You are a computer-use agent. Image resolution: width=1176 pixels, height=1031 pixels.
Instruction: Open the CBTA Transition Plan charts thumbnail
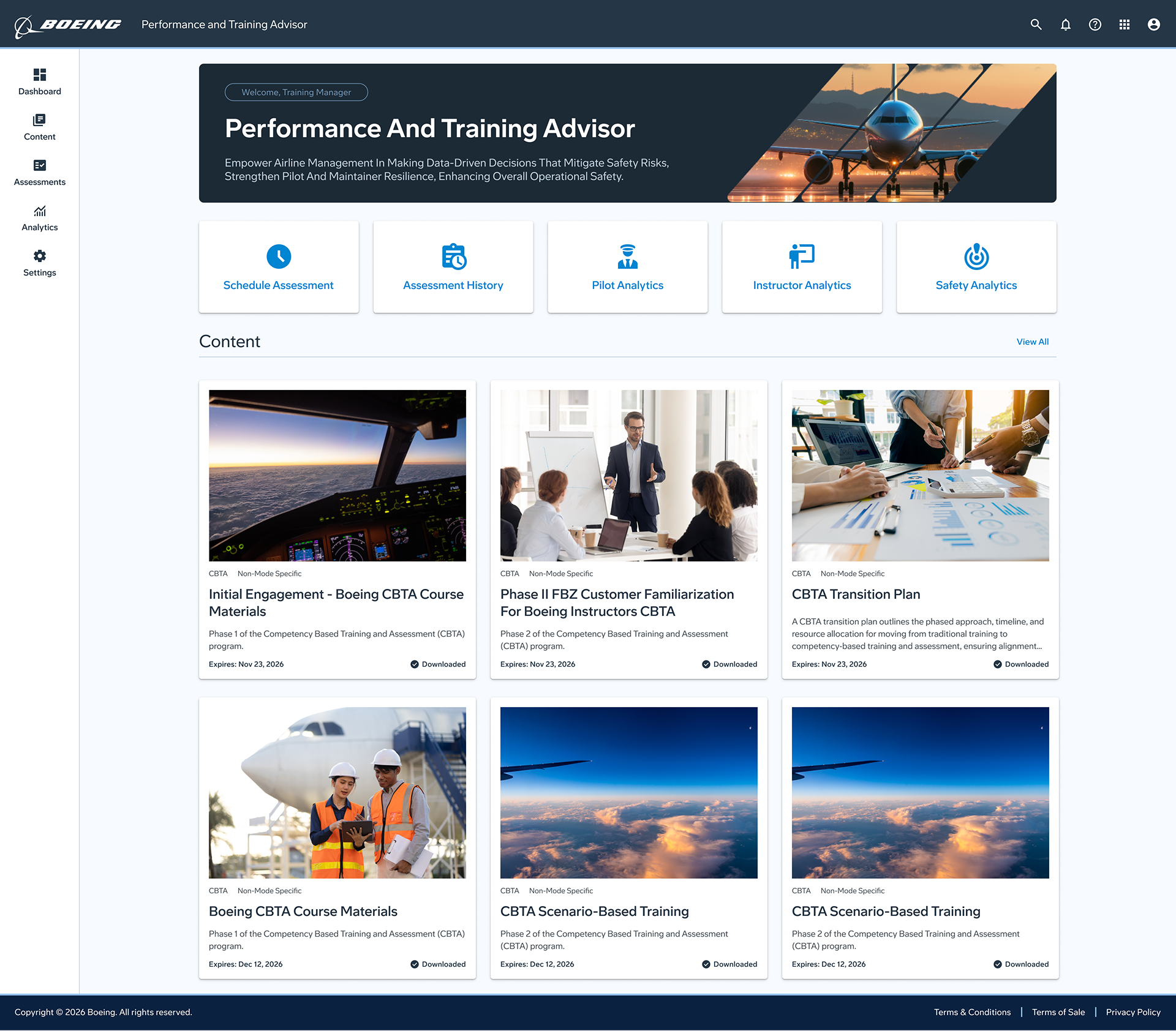pyautogui.click(x=921, y=476)
